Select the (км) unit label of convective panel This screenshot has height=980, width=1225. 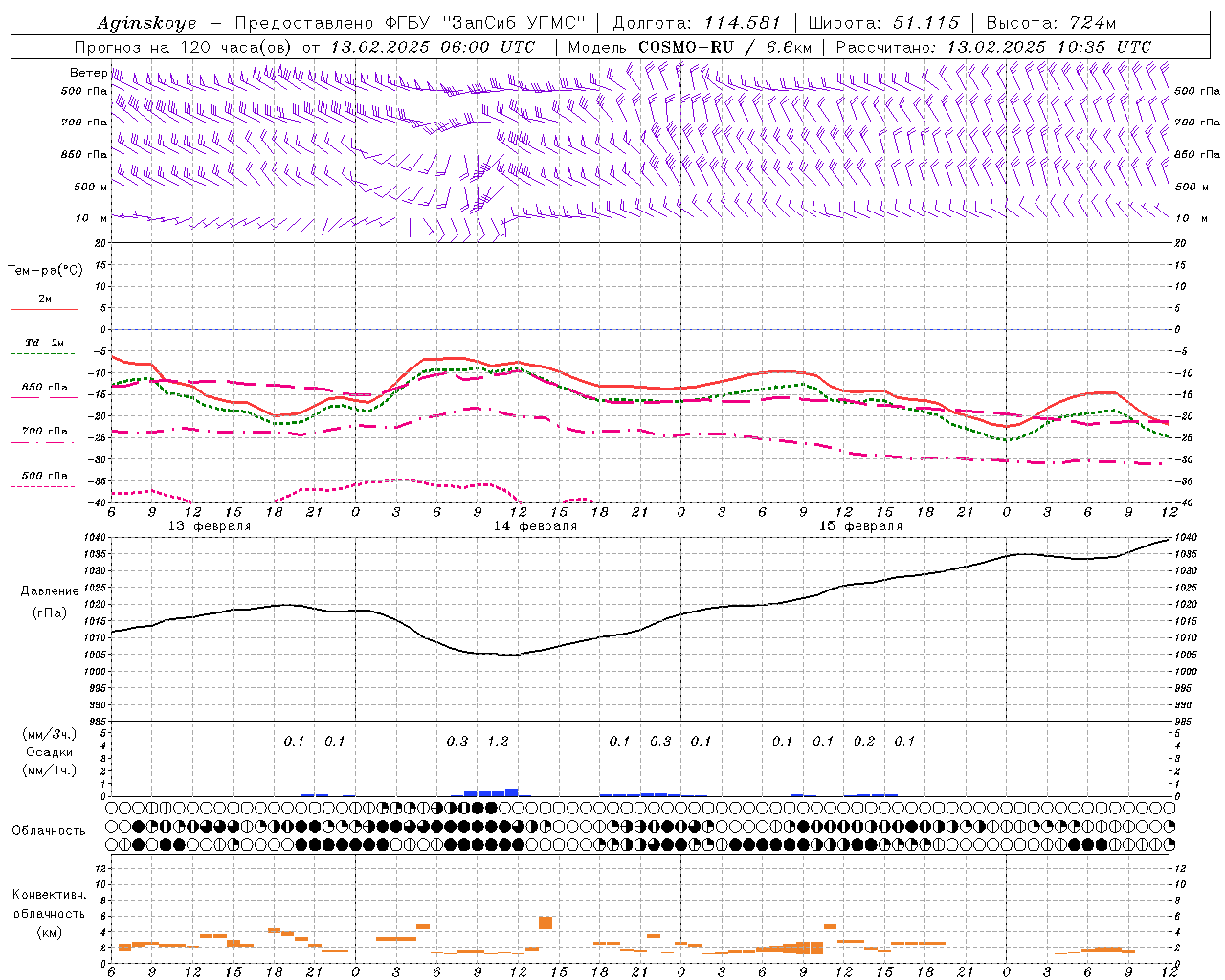50,932
